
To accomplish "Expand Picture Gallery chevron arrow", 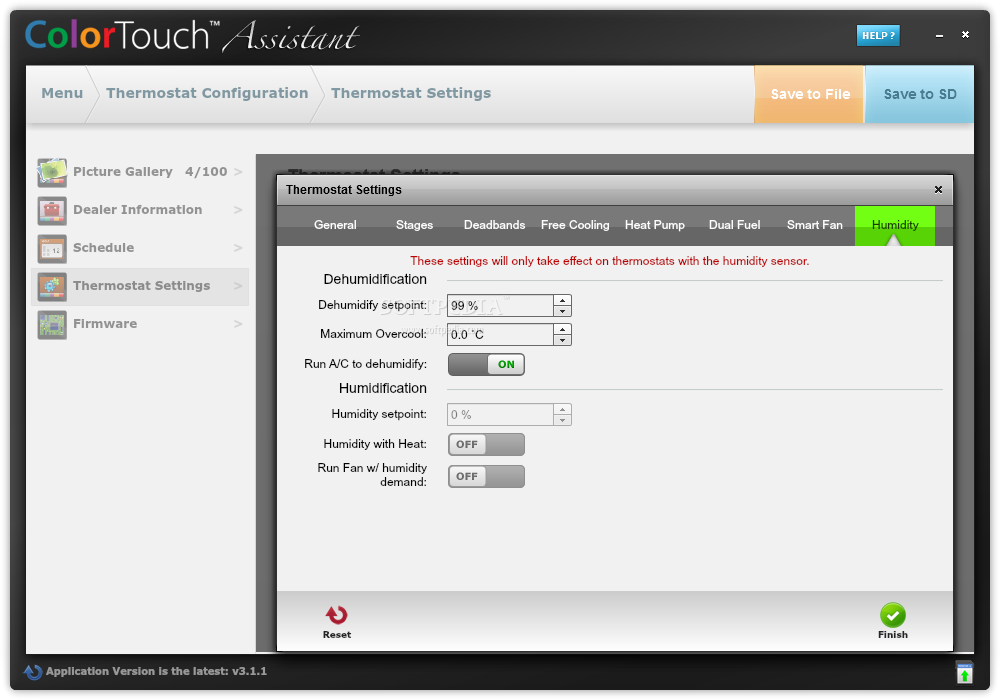I will click(x=238, y=171).
